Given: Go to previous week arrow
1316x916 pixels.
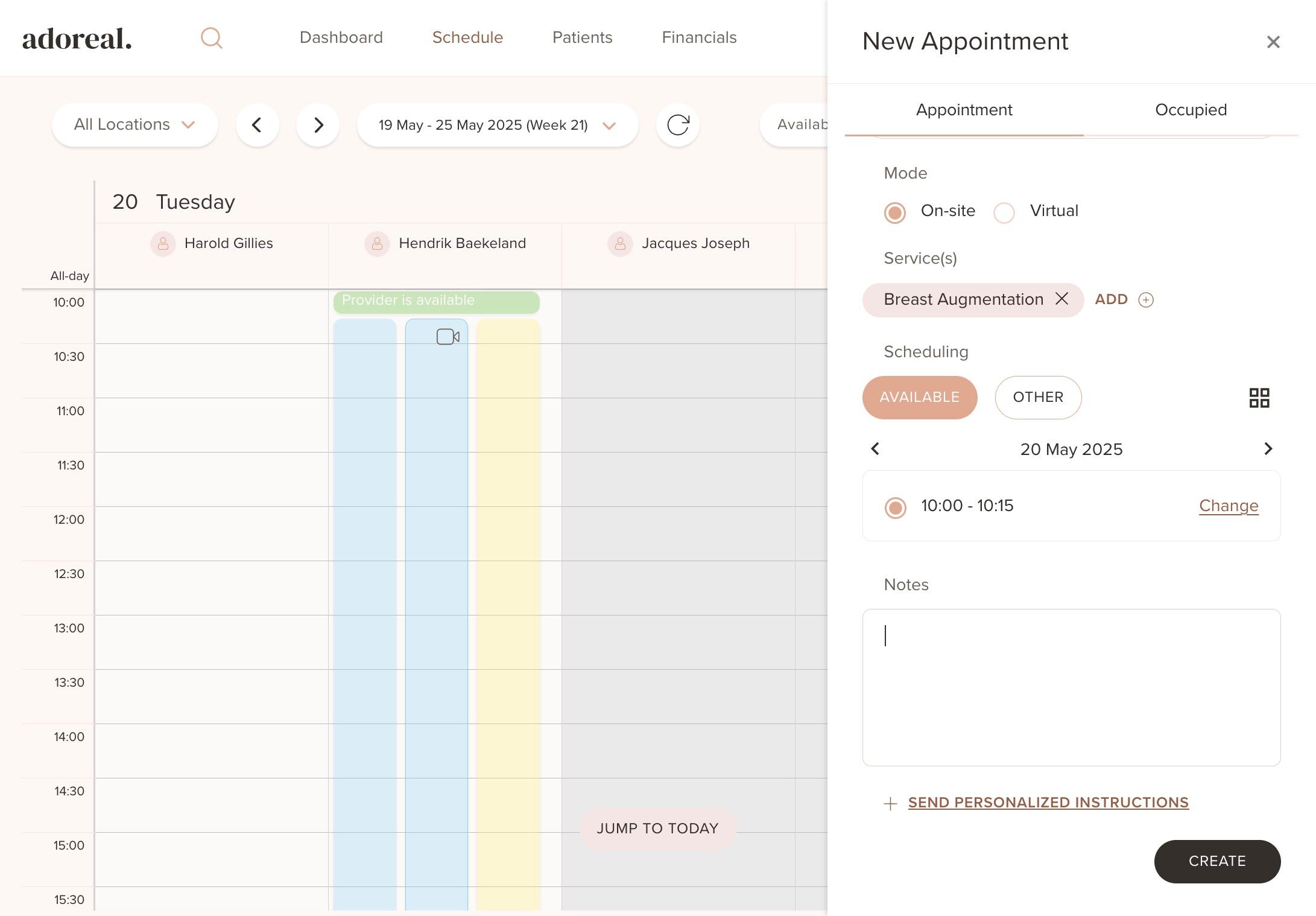Looking at the screenshot, I should pos(257,125).
